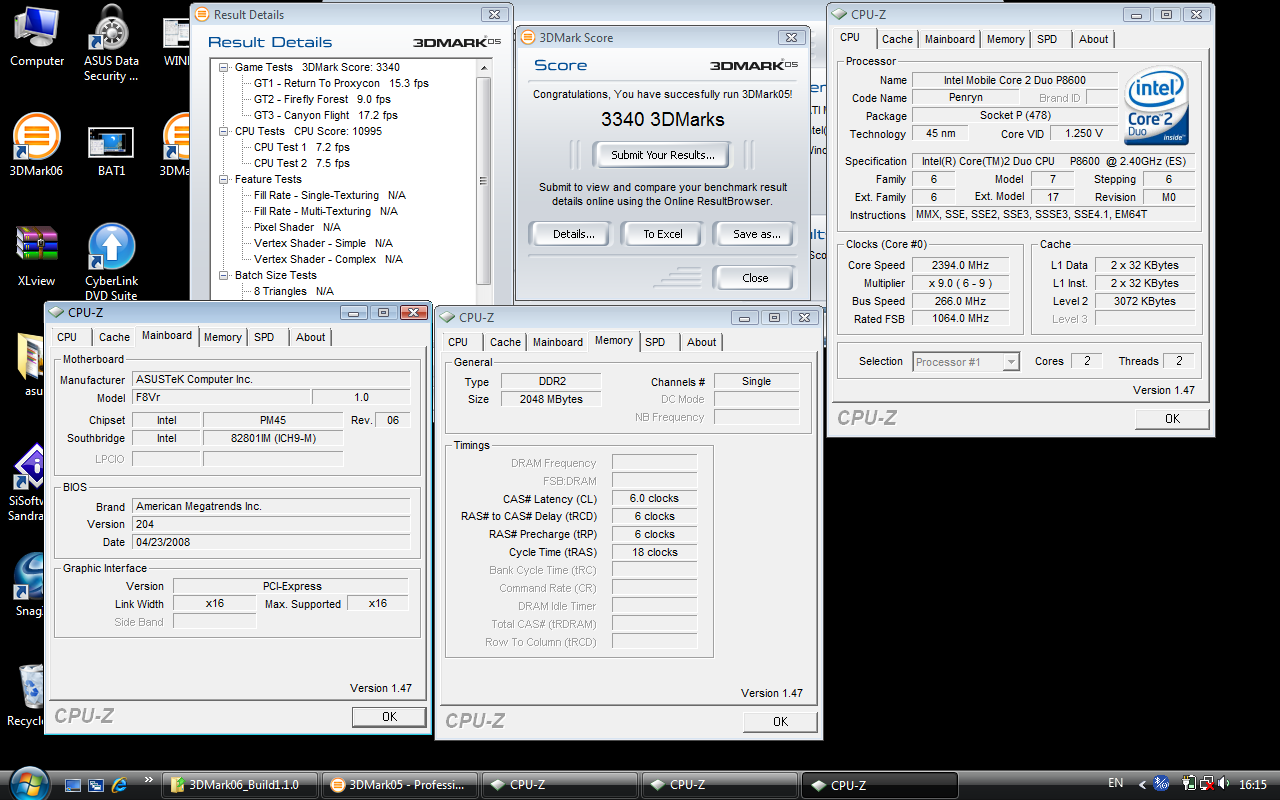Close the 3DMark Score dialog via Close button
The height and width of the screenshot is (800, 1280).
tap(755, 278)
